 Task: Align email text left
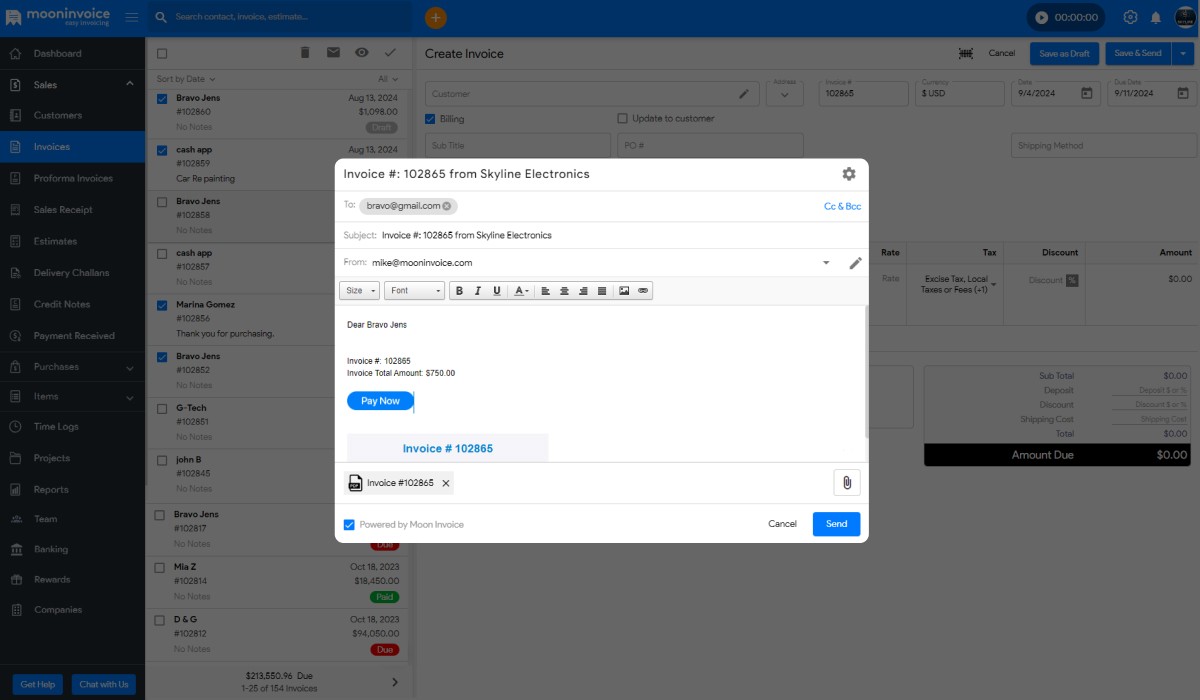point(546,291)
